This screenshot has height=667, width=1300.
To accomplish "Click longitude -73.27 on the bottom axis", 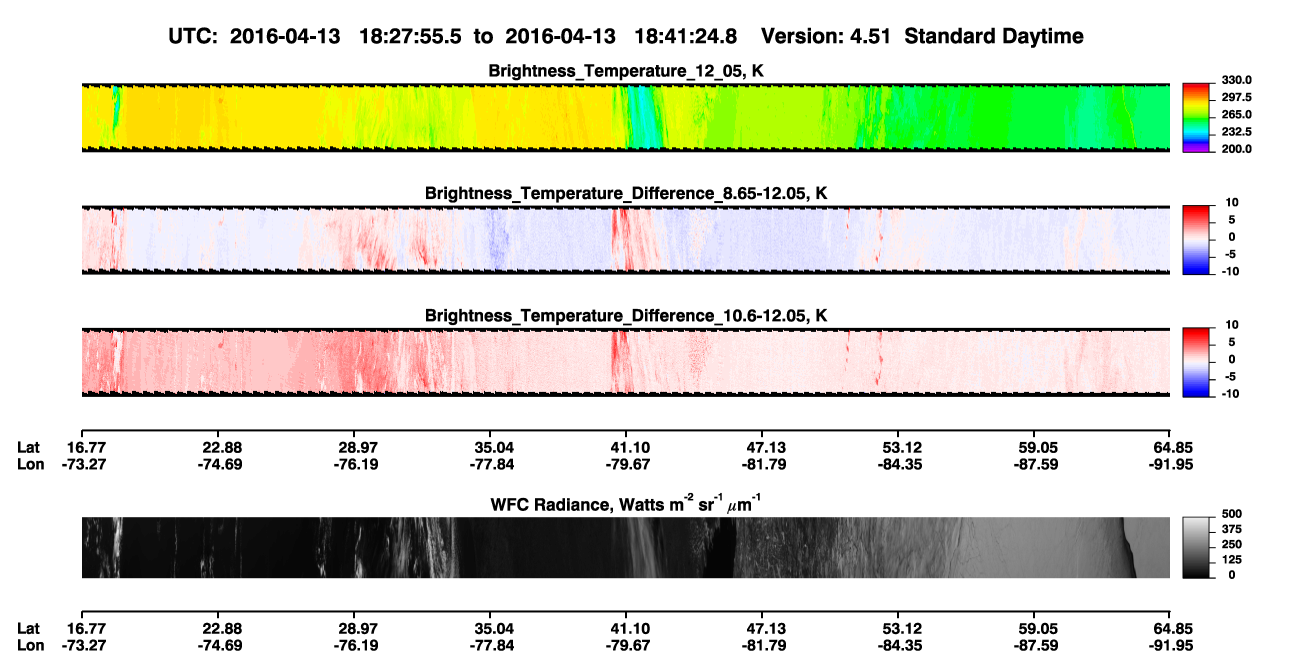I will coord(82,646).
